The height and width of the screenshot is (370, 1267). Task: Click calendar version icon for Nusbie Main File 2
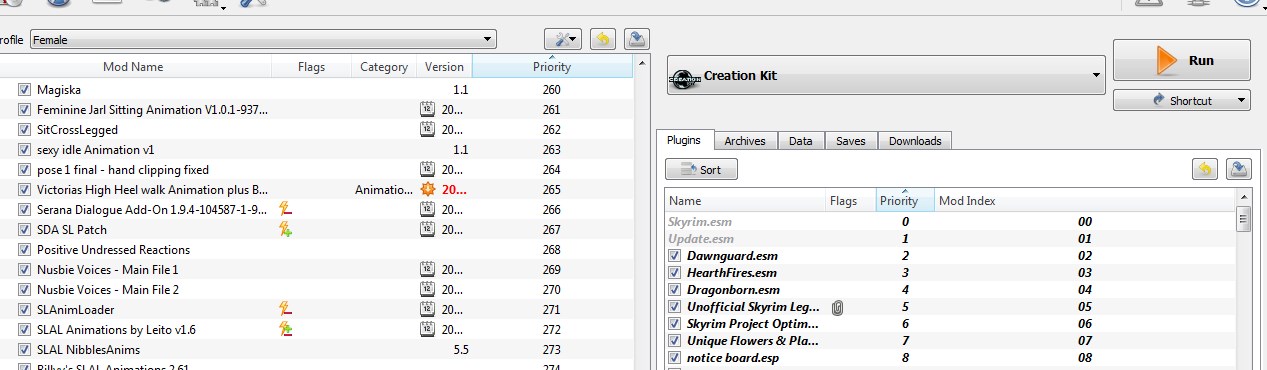tap(427, 290)
